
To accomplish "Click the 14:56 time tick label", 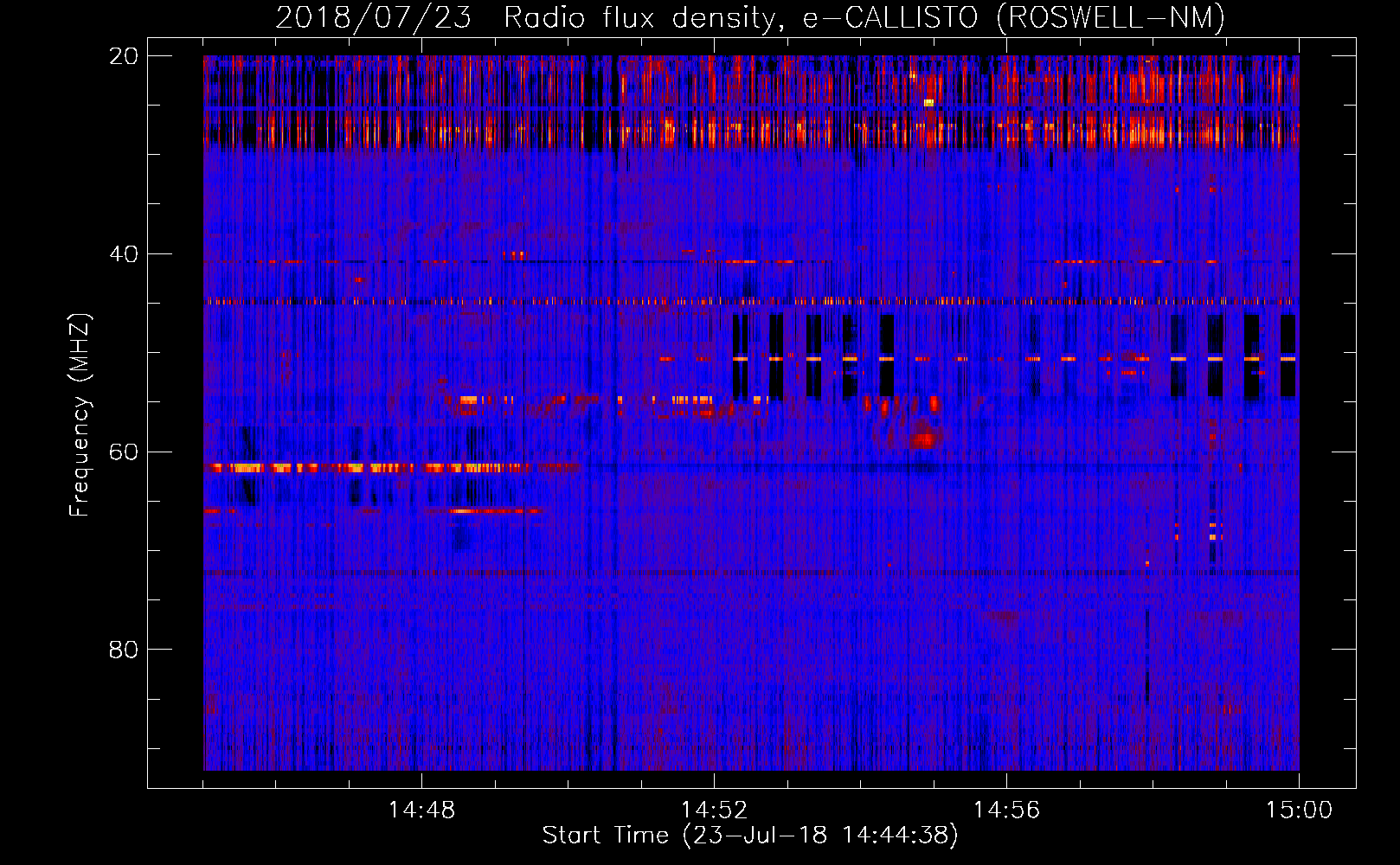I will click(1006, 811).
